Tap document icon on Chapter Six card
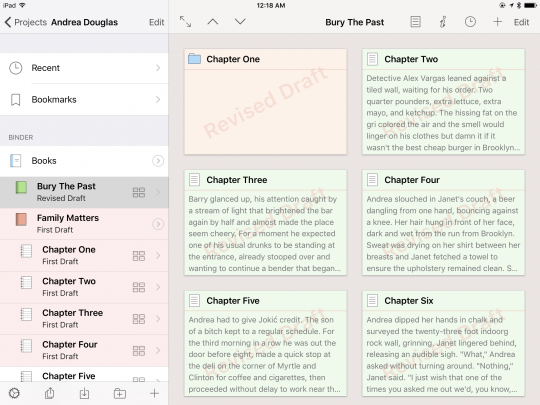 (372, 301)
